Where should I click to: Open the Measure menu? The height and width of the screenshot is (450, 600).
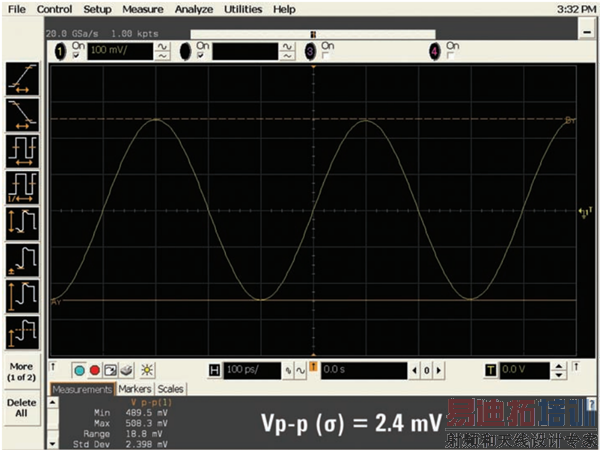click(143, 9)
